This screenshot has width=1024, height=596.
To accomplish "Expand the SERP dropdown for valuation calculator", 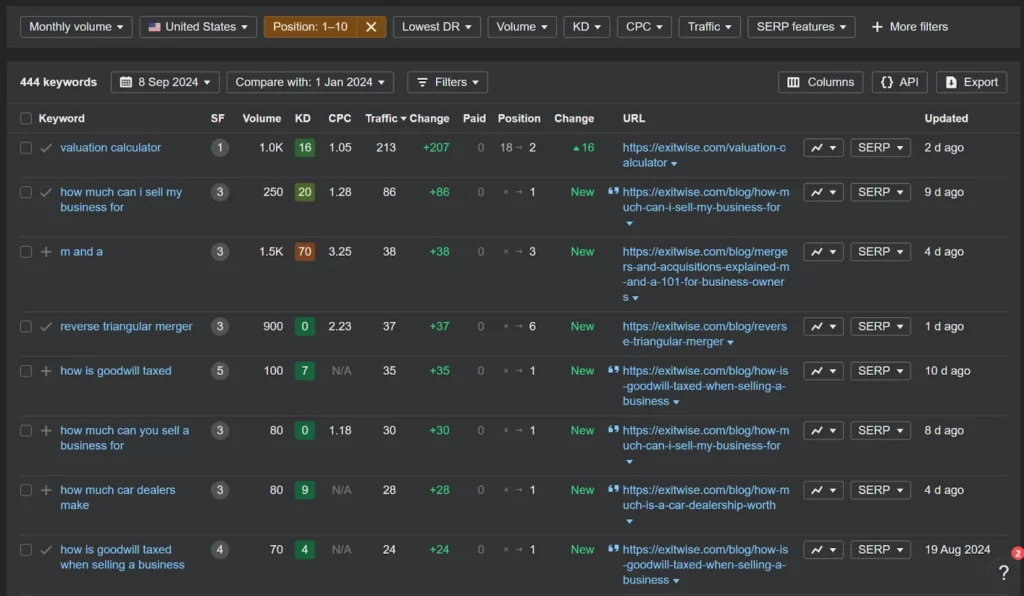I will (879, 147).
